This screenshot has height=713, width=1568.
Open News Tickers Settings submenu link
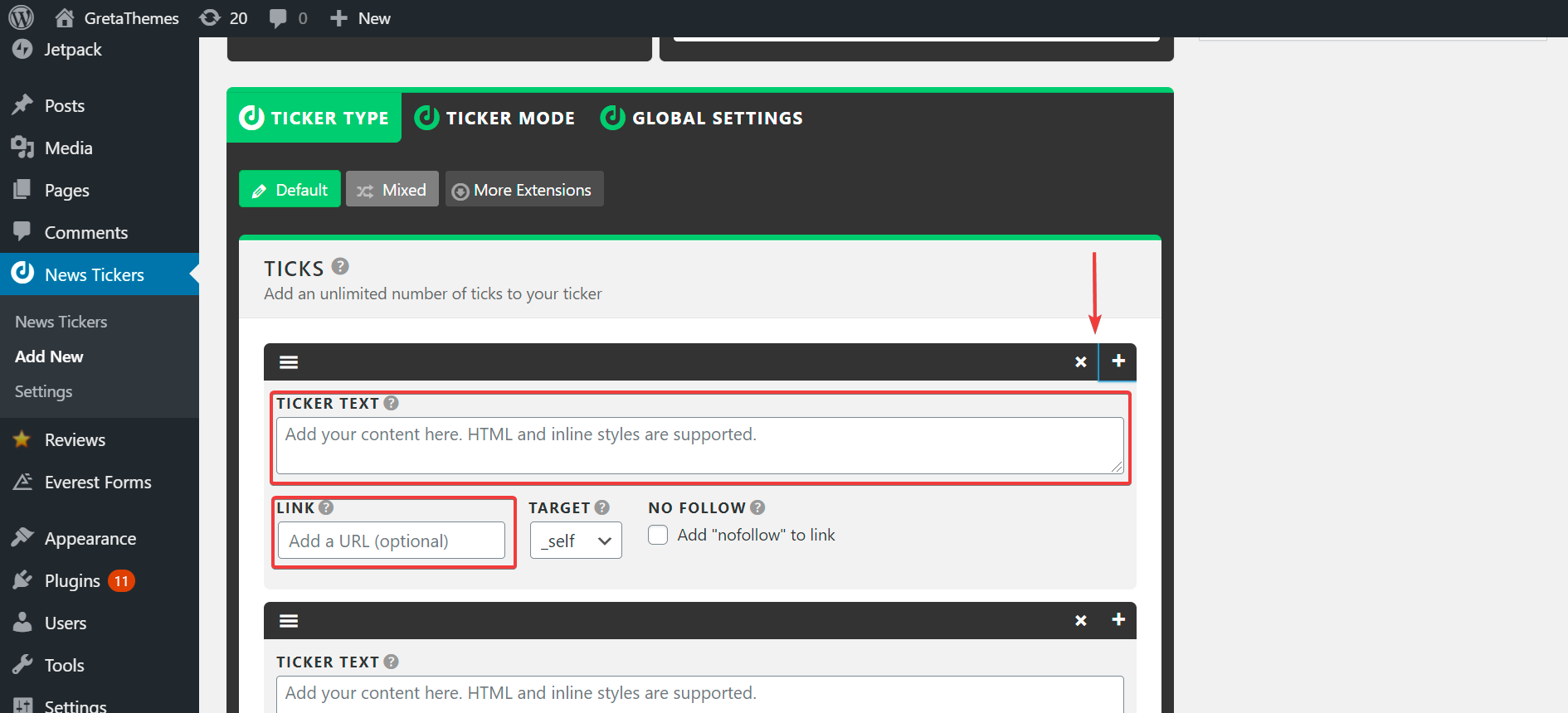pos(43,391)
